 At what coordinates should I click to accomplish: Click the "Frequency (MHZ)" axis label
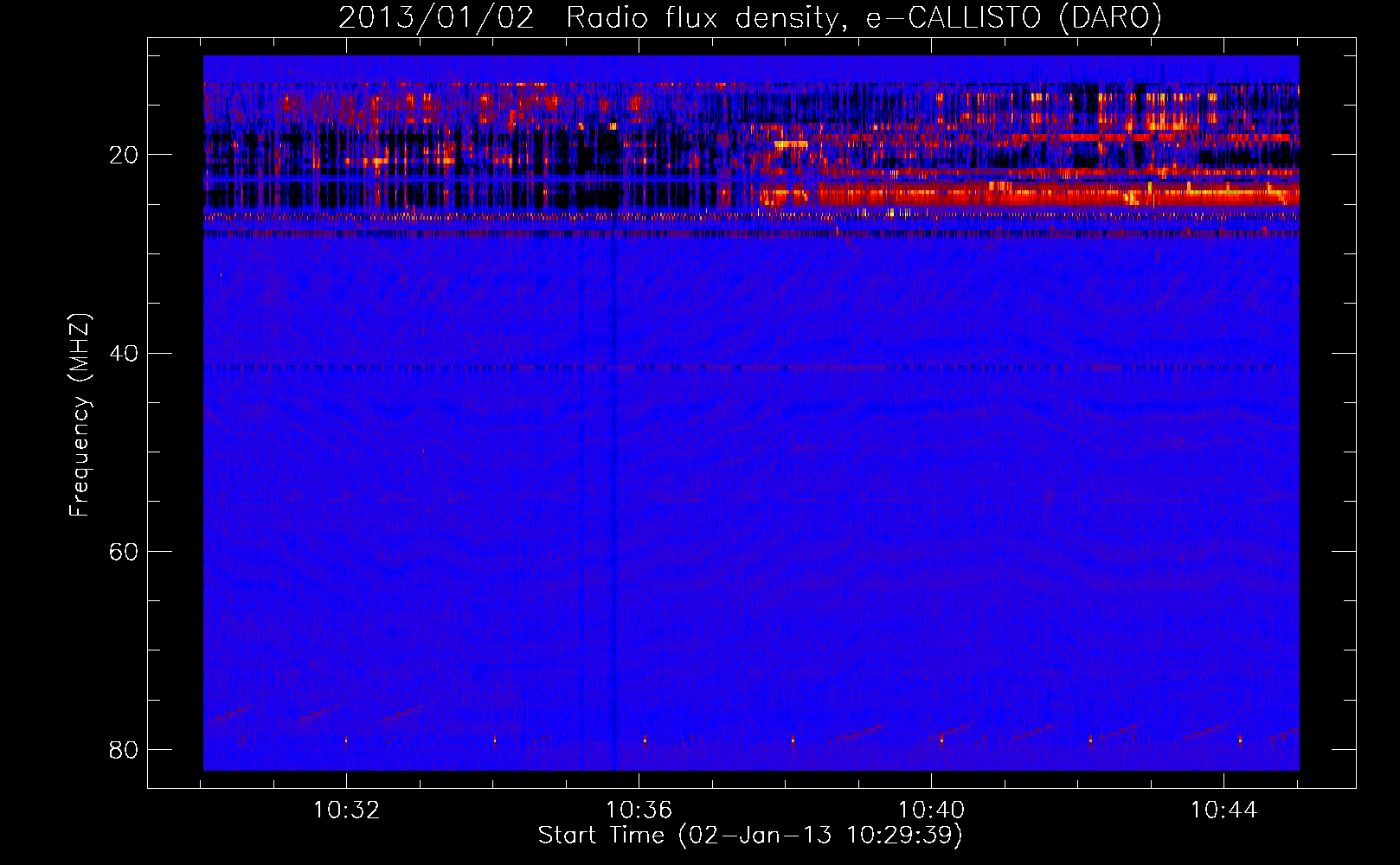pyautogui.click(x=80, y=415)
